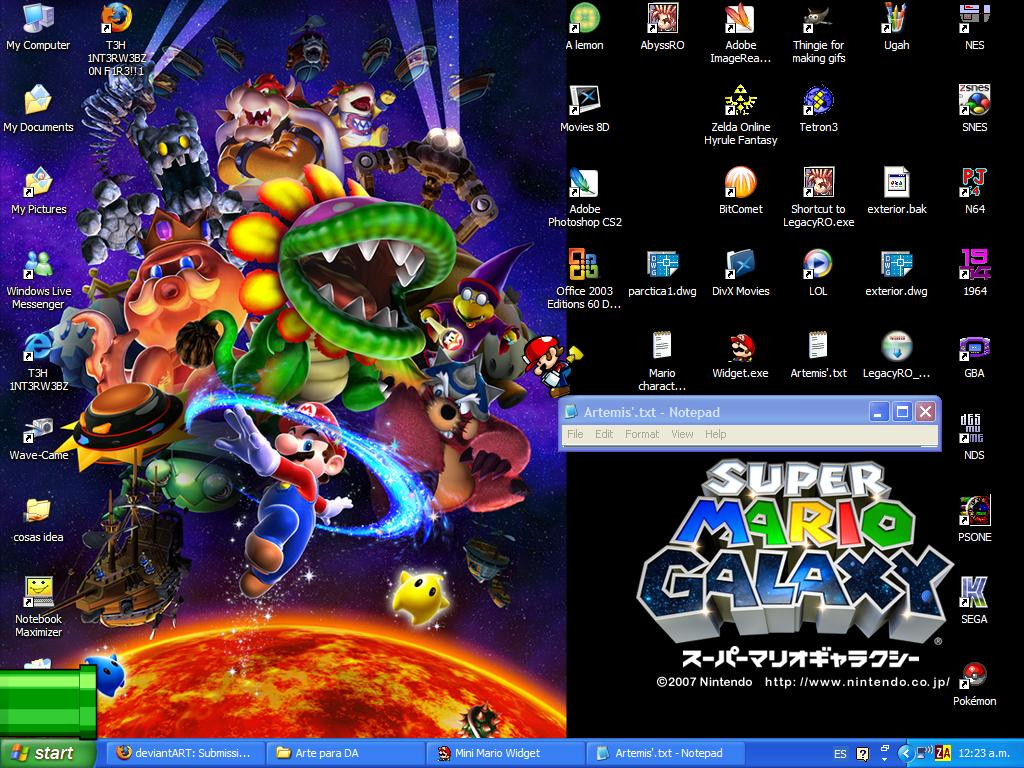
Task: Click the ES language indicator
Action: [840, 754]
